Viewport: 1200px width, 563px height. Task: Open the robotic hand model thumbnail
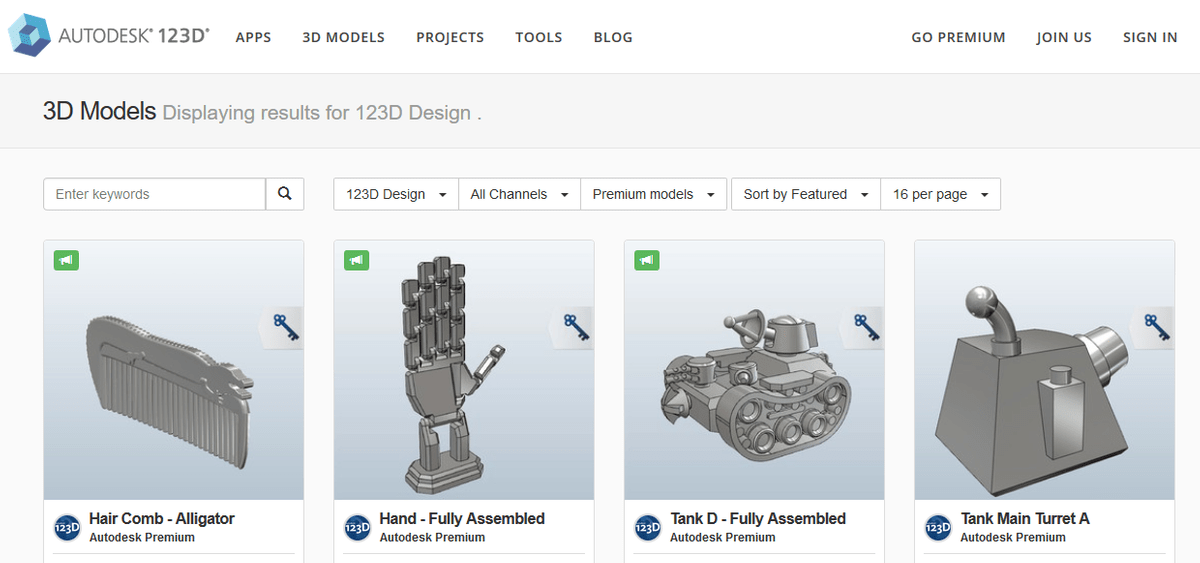464,370
